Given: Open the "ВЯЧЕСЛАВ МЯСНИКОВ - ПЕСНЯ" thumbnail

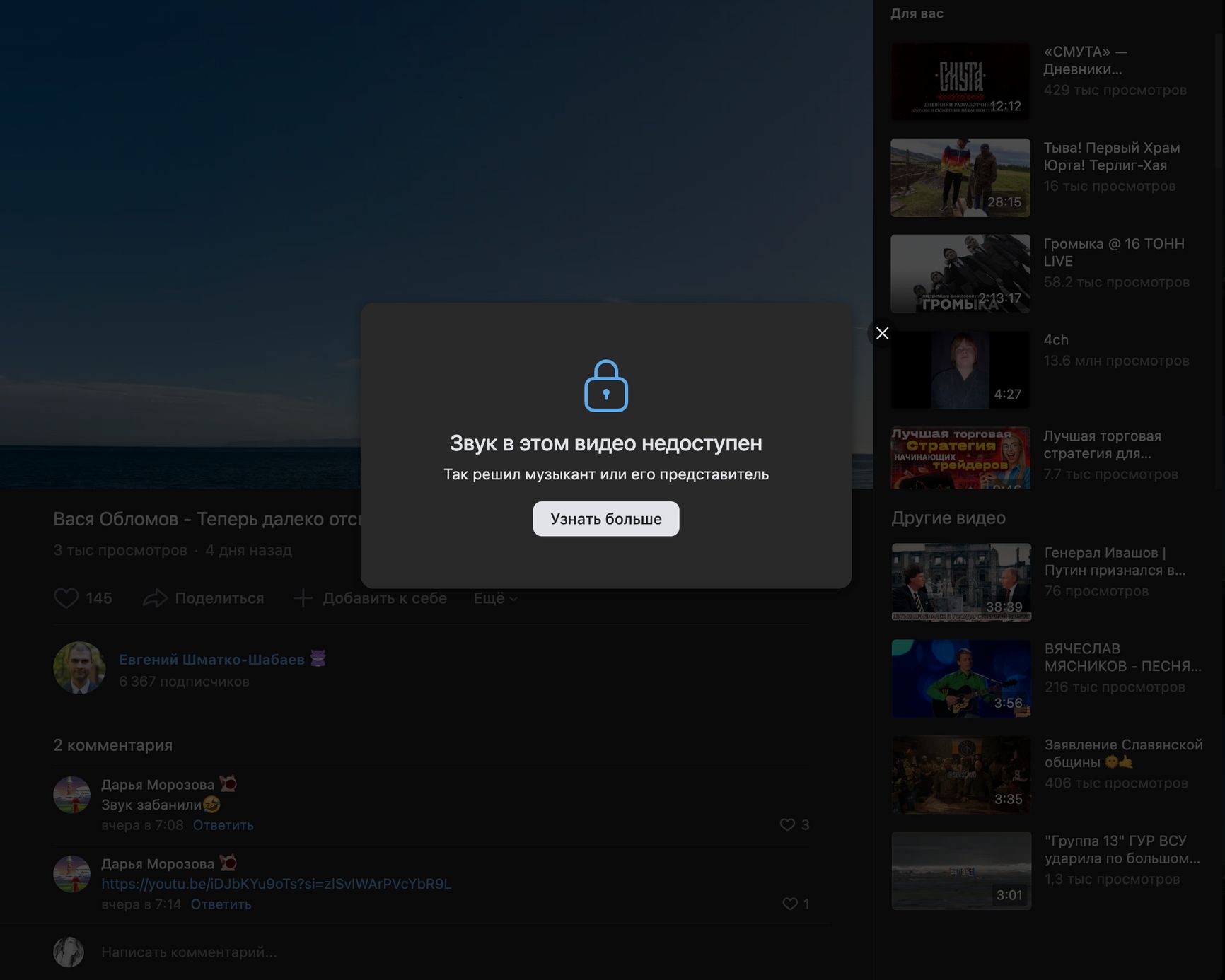Looking at the screenshot, I should 961,678.
